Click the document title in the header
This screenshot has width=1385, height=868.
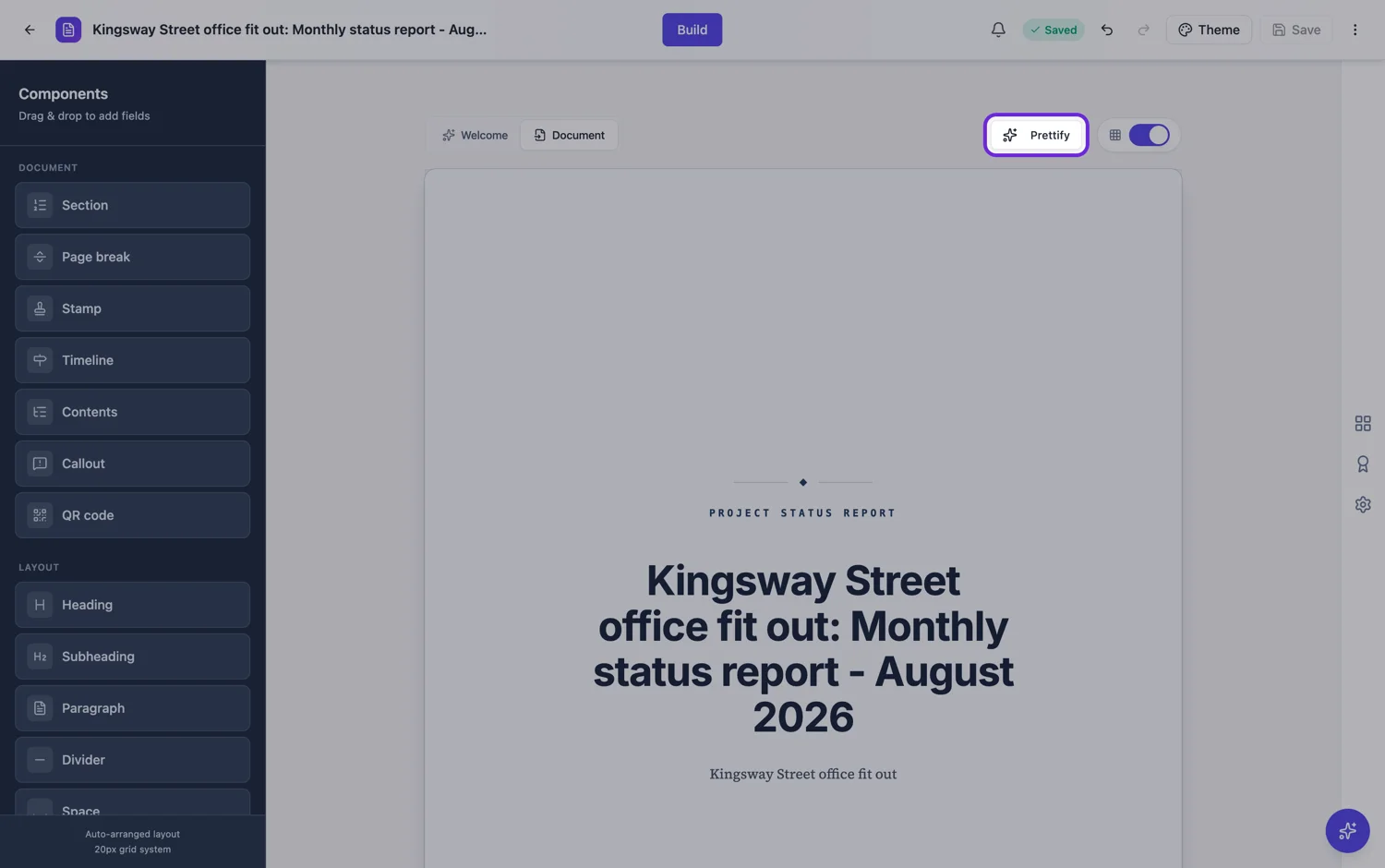pyautogui.click(x=289, y=30)
